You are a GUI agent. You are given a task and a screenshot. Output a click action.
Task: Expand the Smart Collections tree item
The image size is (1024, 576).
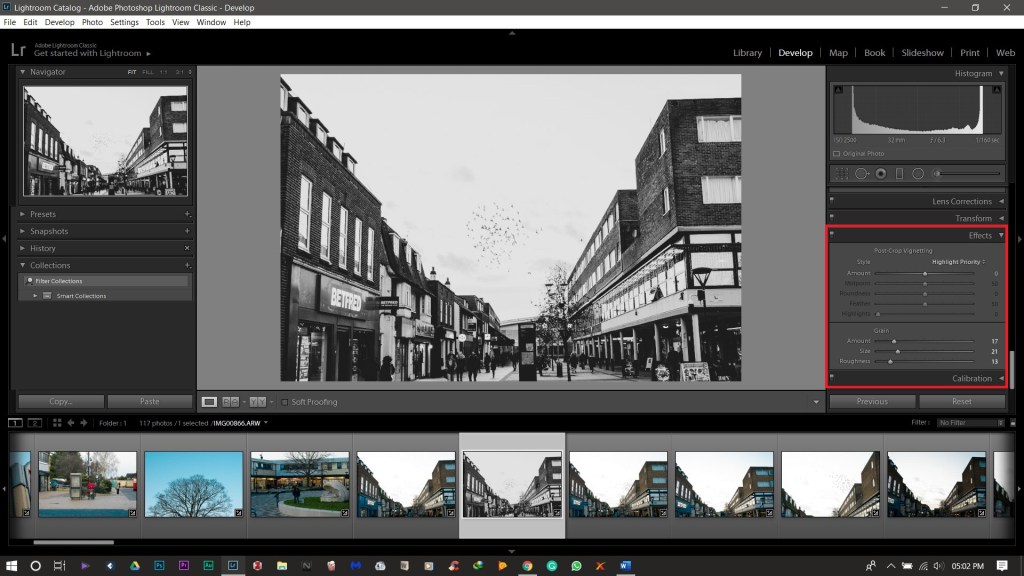click(35, 296)
